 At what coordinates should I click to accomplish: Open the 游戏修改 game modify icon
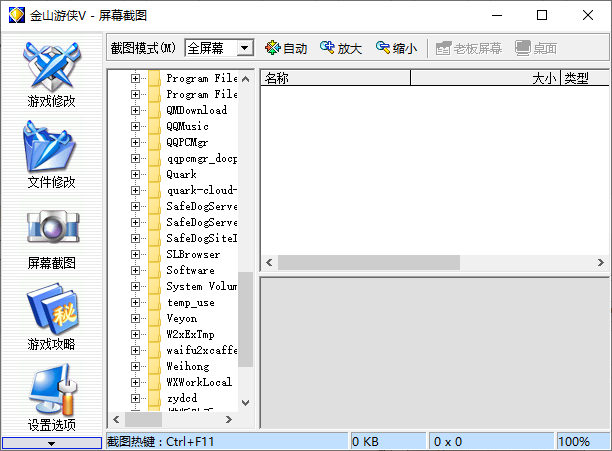pos(52,67)
